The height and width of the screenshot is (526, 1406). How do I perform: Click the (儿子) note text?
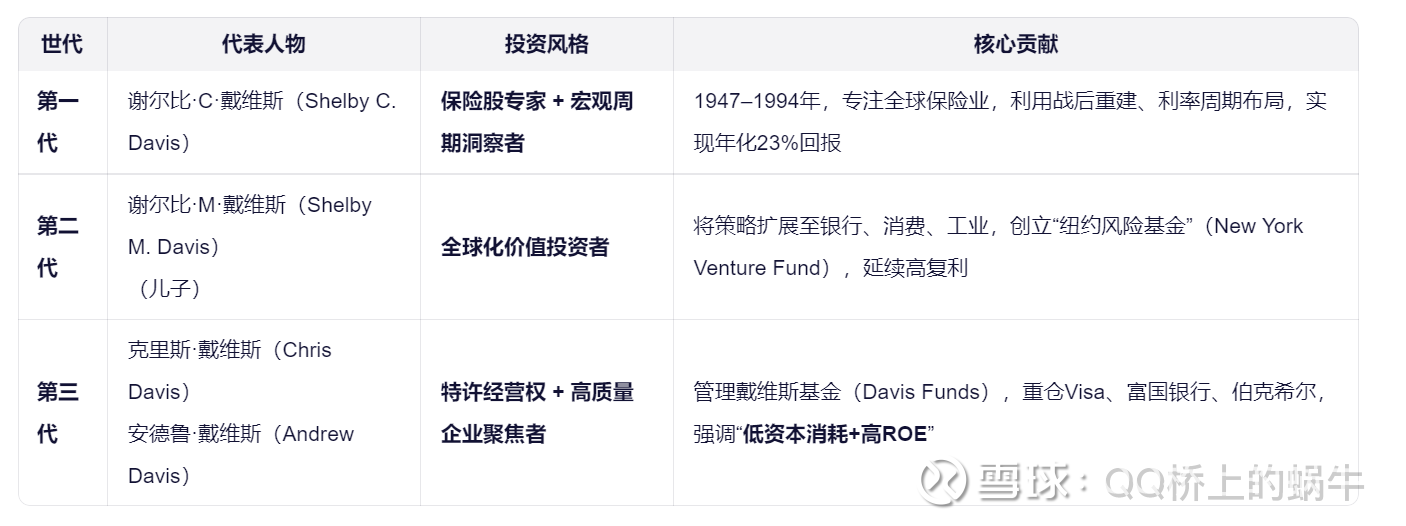(165, 289)
